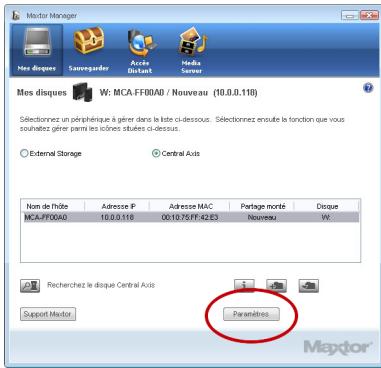Open Paramètres settings
This screenshot has width=381, height=368.
click(x=251, y=314)
